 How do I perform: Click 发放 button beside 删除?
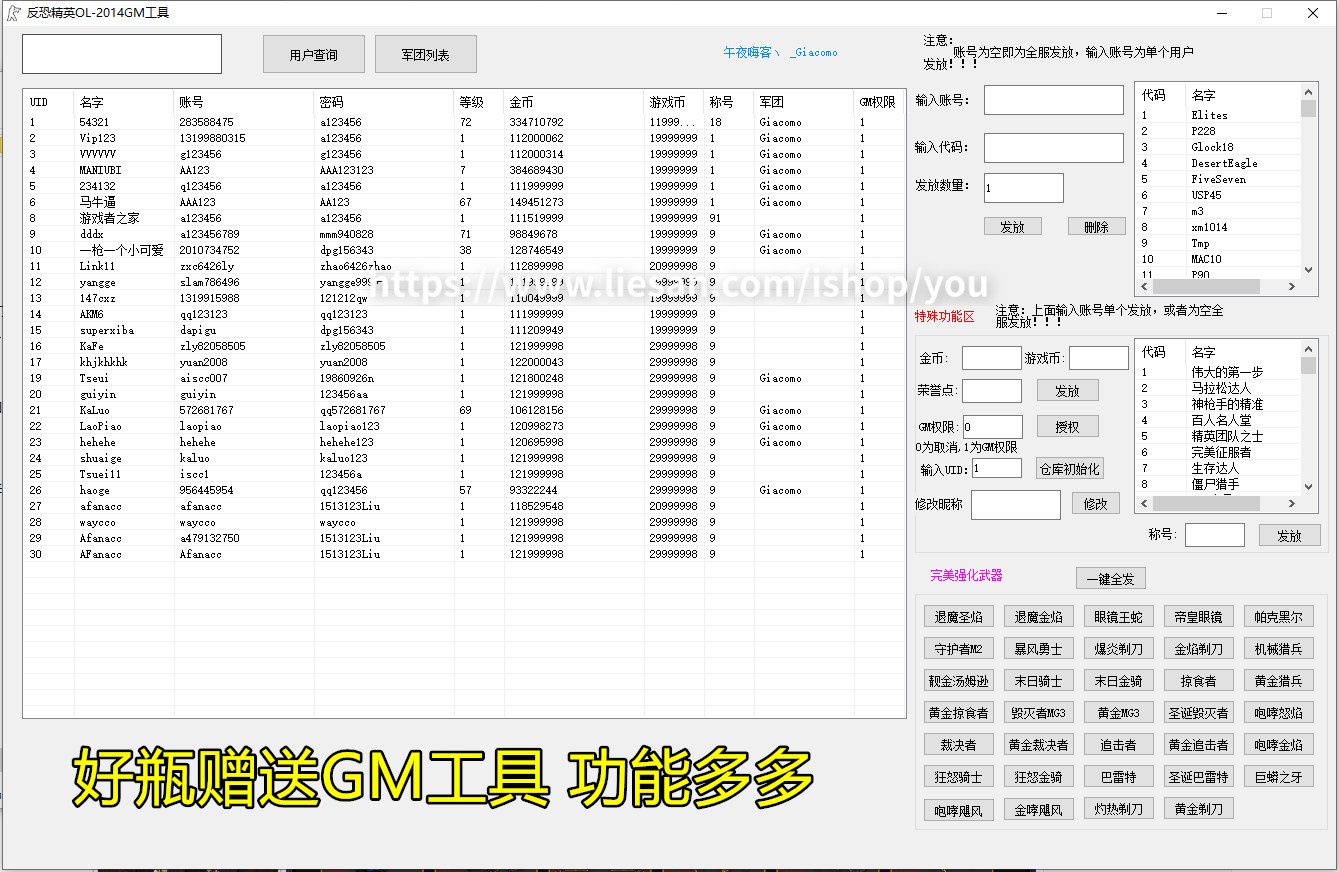(1012, 227)
